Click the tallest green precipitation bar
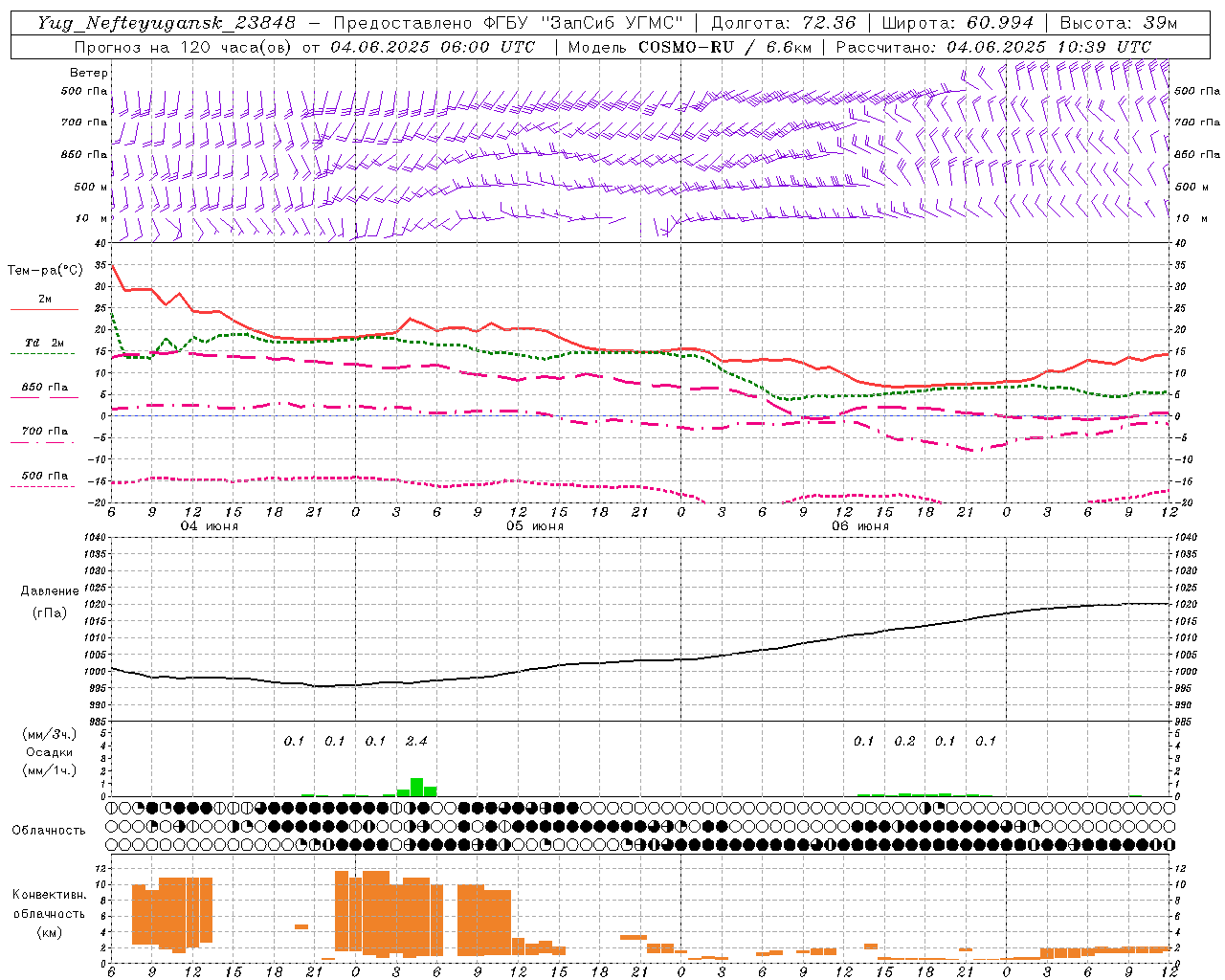The image size is (1225, 980). click(416, 787)
